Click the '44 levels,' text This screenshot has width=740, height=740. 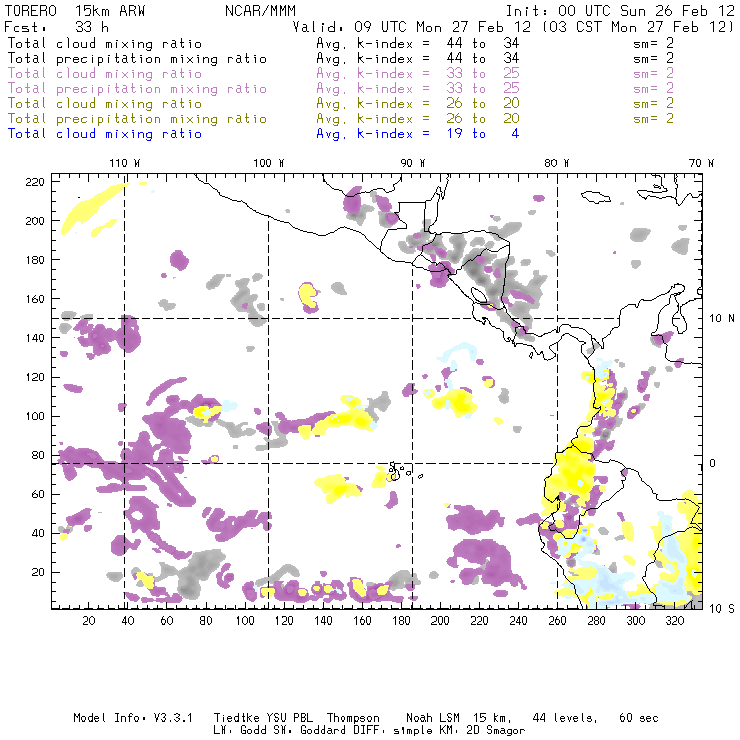pos(565,718)
